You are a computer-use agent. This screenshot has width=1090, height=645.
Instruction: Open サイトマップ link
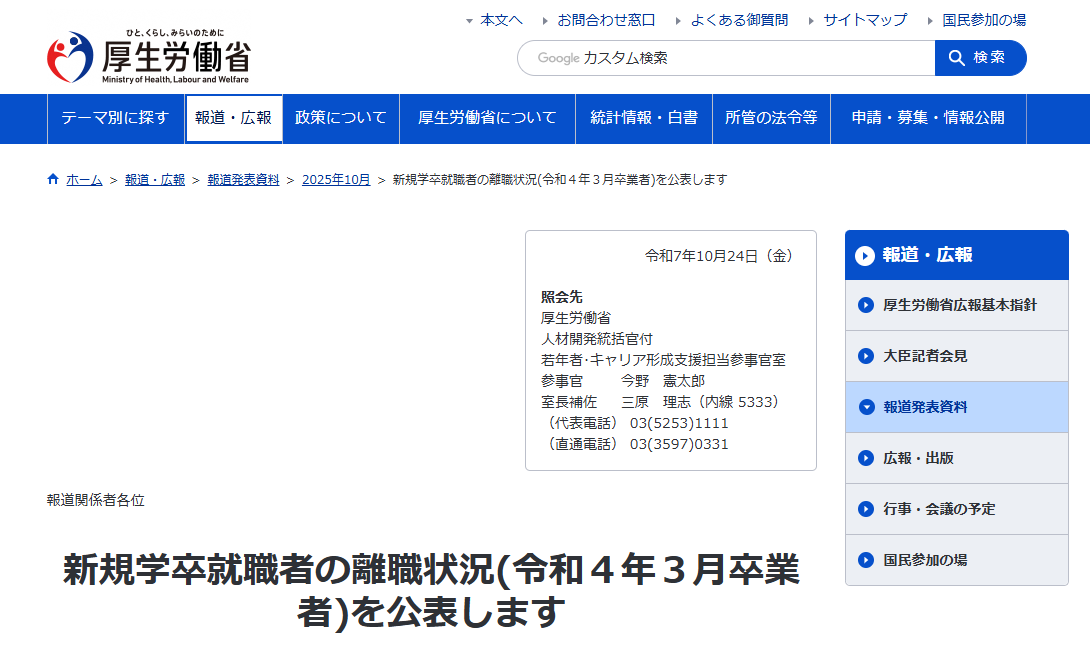pyautogui.click(x=865, y=20)
